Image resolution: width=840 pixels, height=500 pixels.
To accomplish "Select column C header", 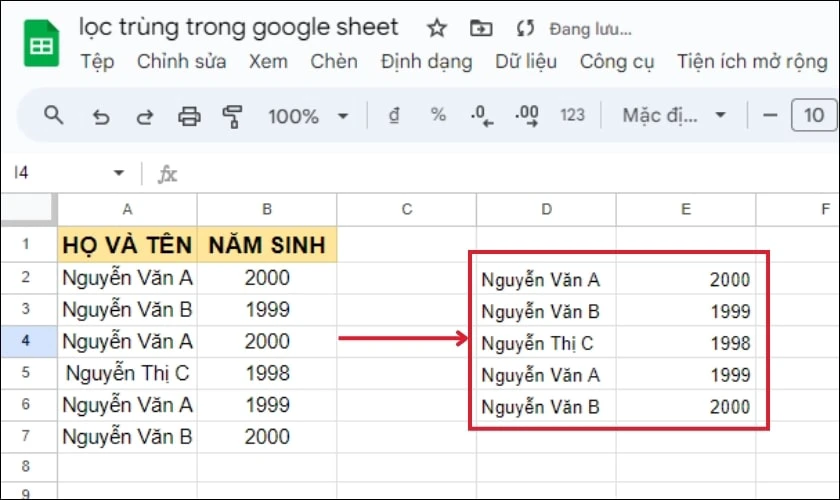I will coord(407,209).
